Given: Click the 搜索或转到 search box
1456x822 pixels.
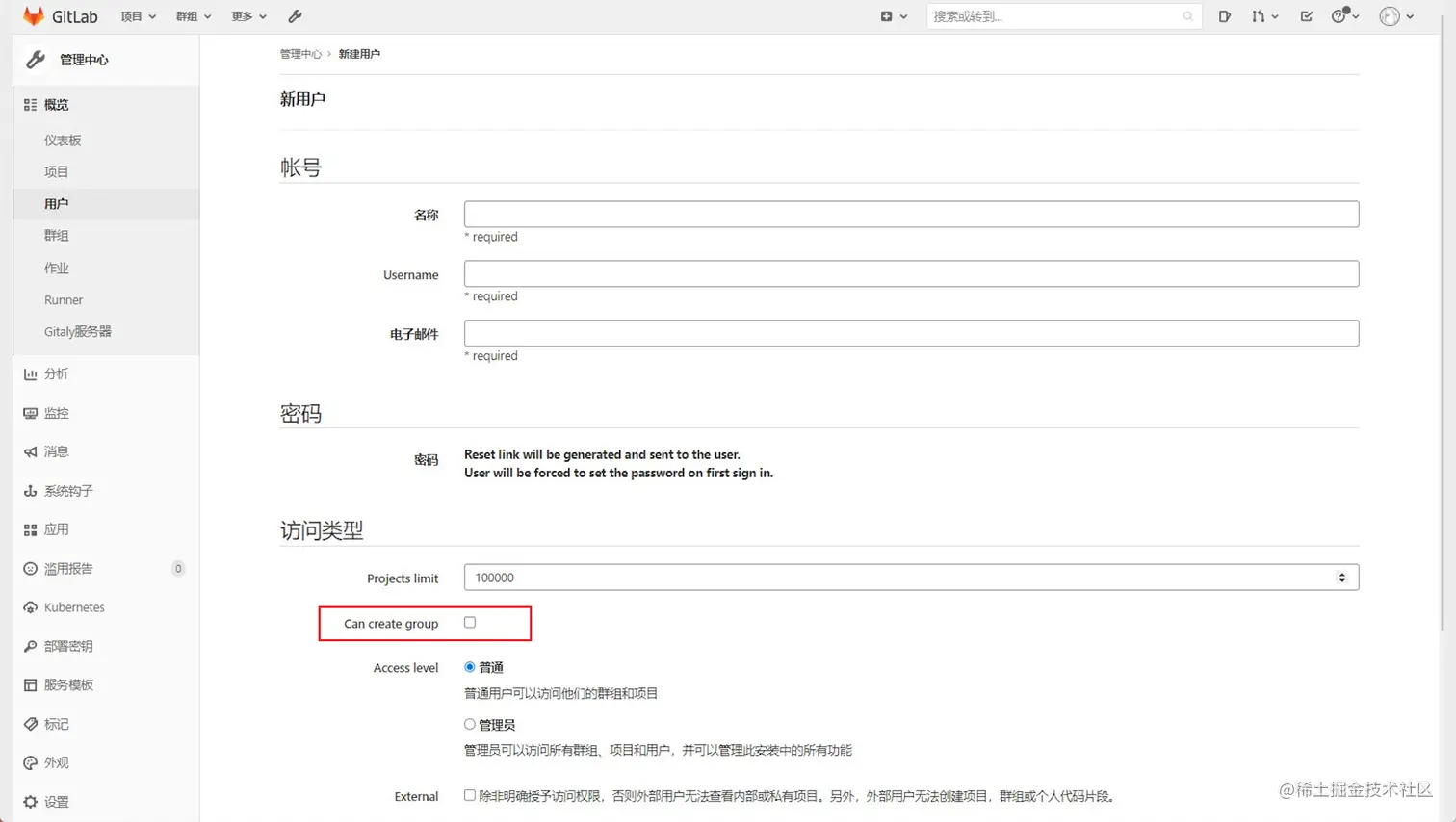Looking at the screenshot, I should coord(1064,16).
